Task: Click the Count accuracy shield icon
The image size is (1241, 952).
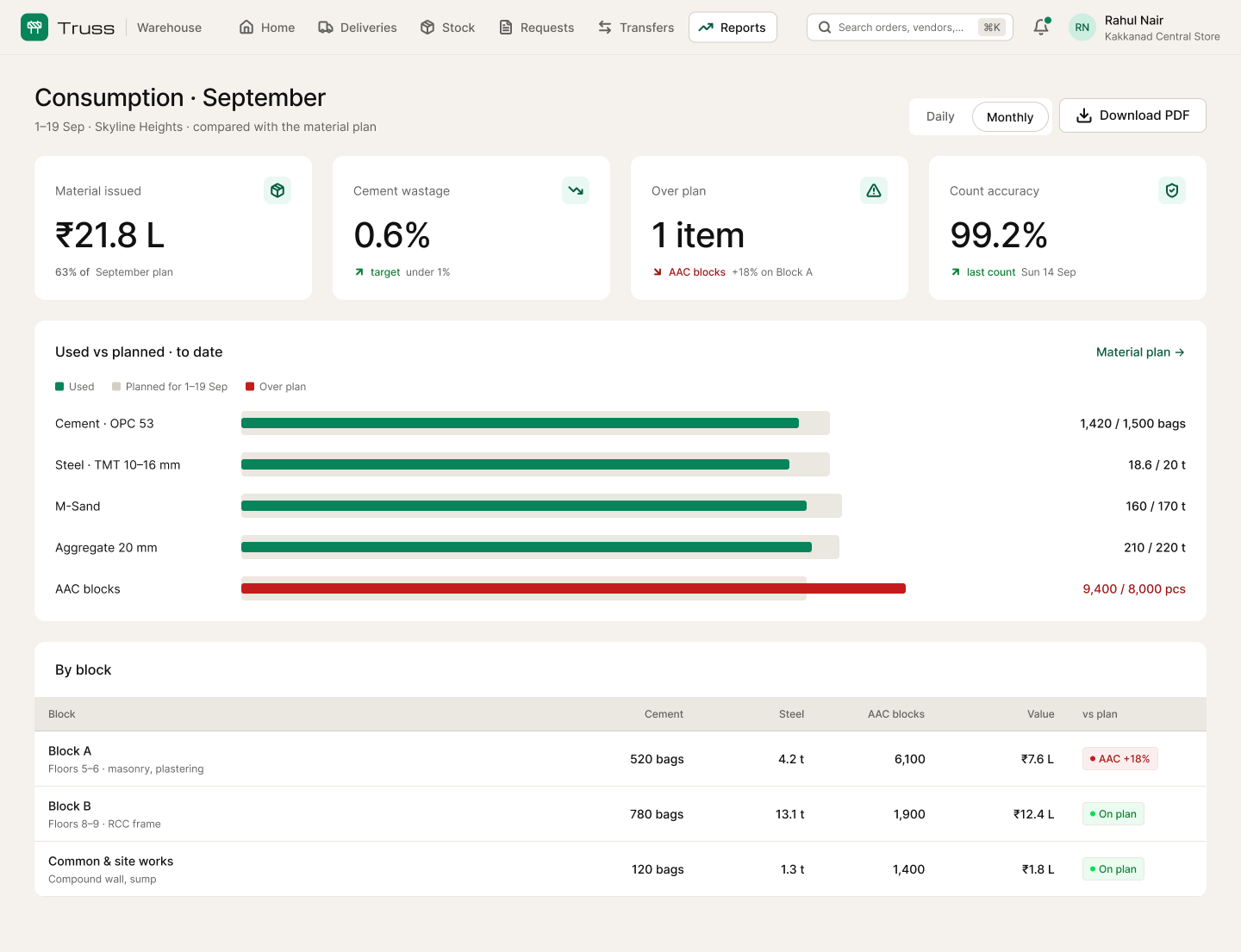Action: pos(1172,190)
